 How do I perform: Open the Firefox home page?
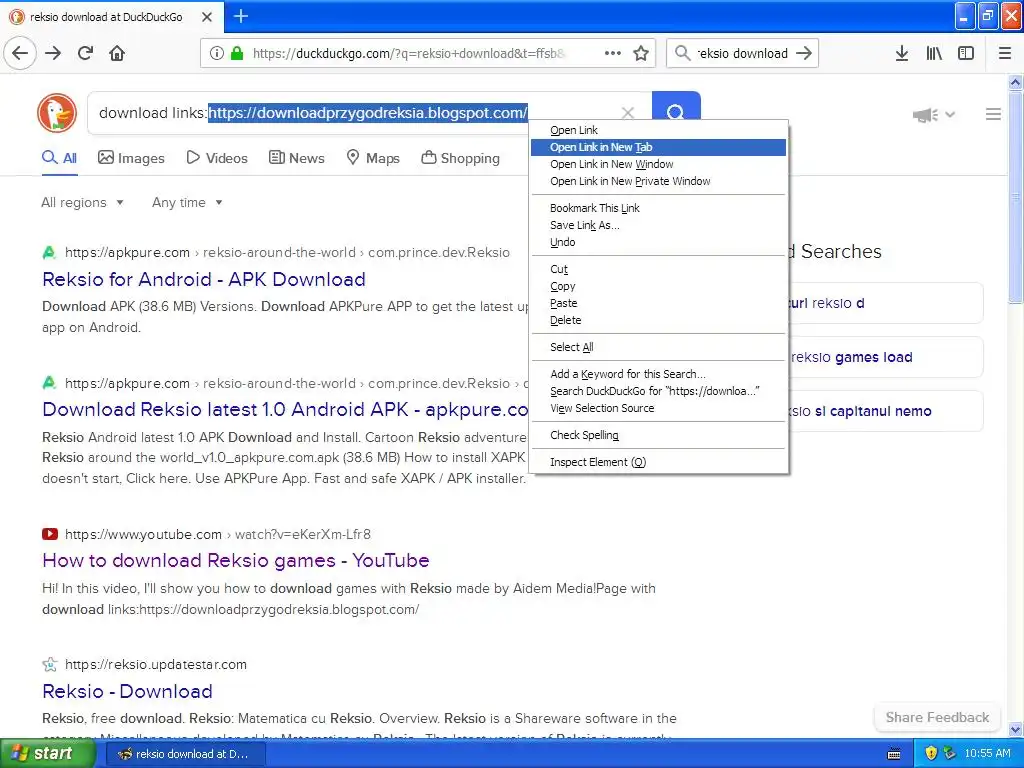click(117, 53)
